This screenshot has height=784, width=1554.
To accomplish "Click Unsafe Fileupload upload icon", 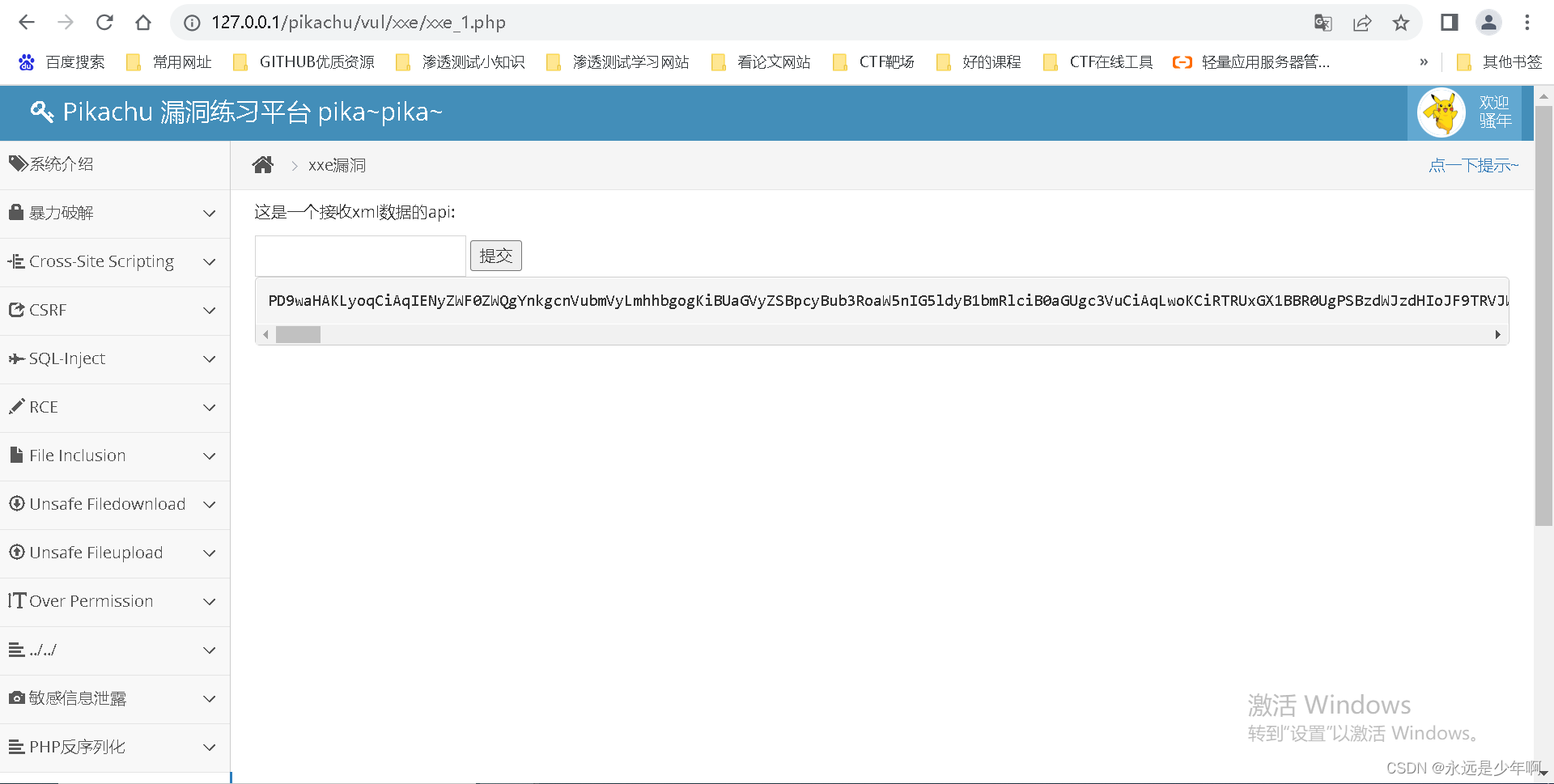I will click(x=16, y=552).
